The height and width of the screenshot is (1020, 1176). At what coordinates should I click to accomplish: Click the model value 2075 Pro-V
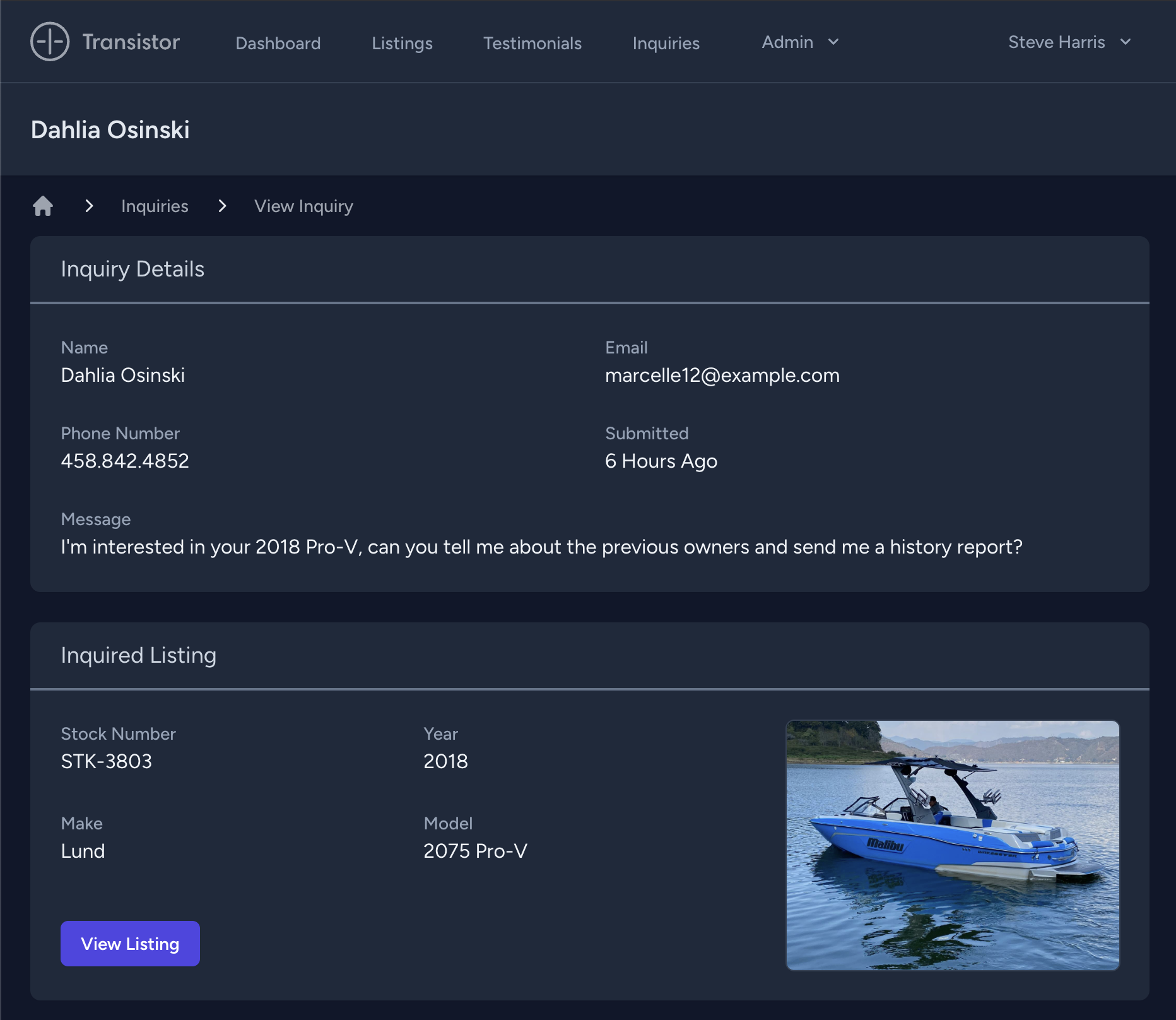coord(475,851)
